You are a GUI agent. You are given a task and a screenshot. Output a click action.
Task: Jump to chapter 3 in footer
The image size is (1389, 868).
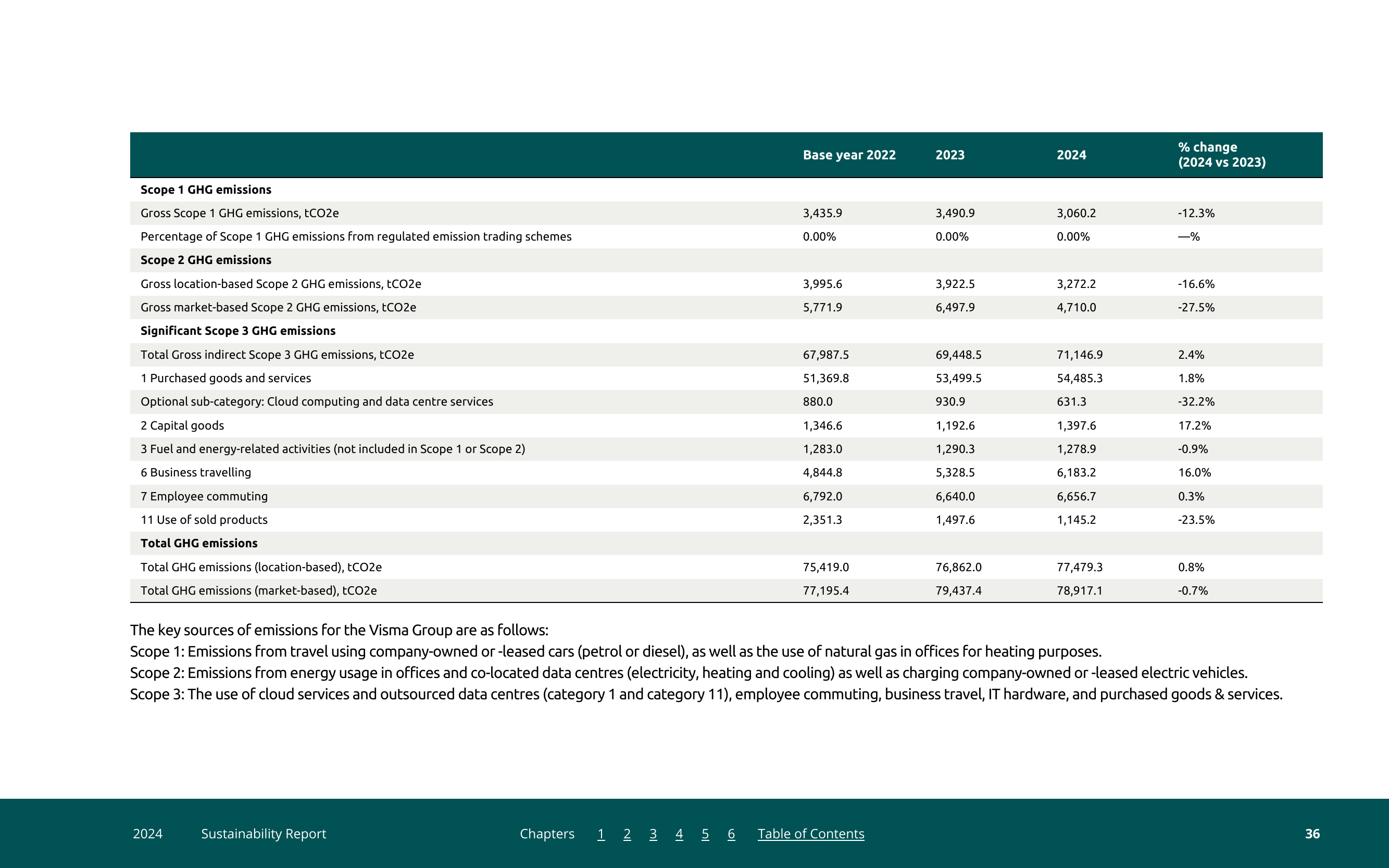pos(653,834)
